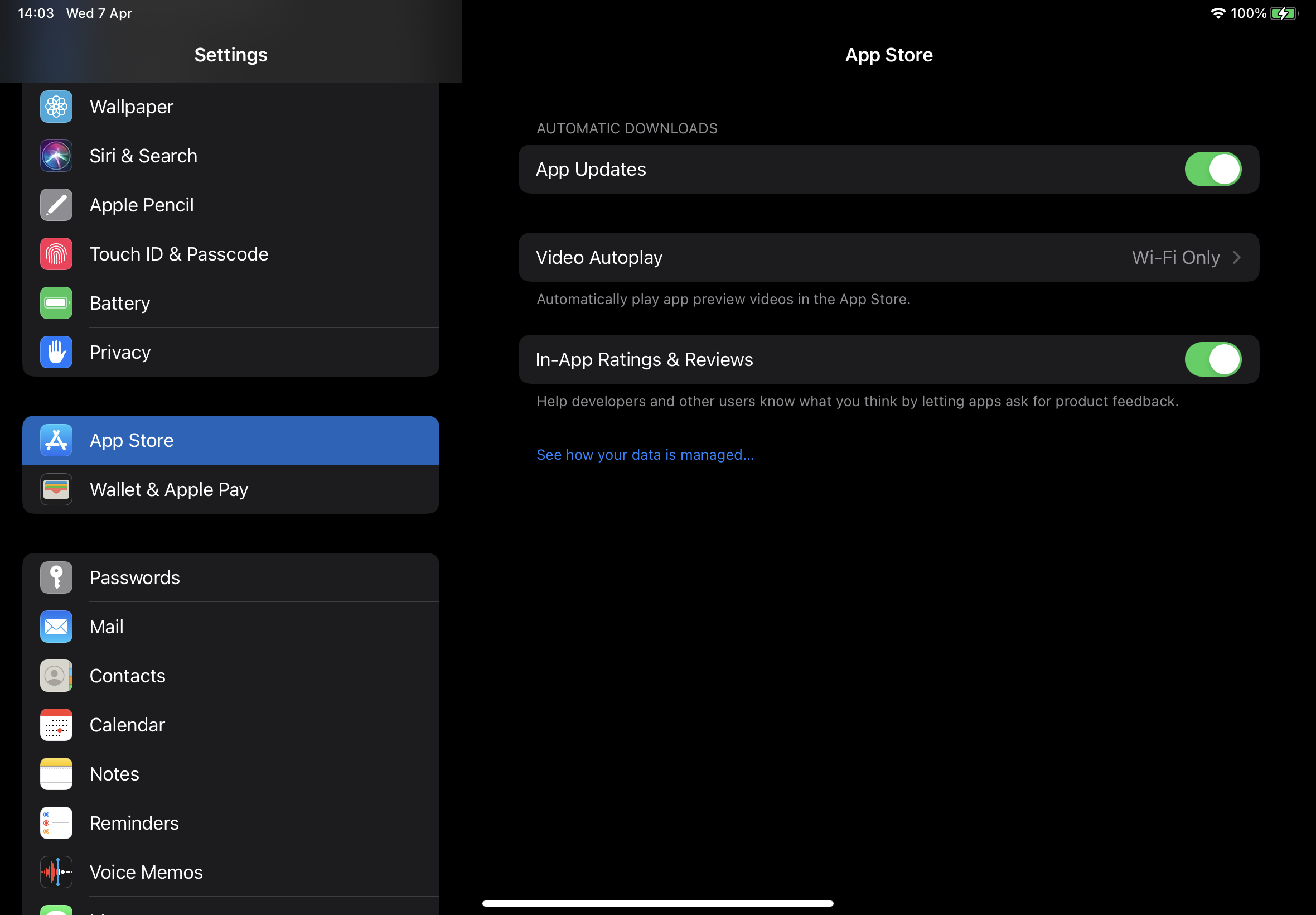1316x915 pixels.
Task: Tap the yellow Notes icon
Action: click(56, 774)
